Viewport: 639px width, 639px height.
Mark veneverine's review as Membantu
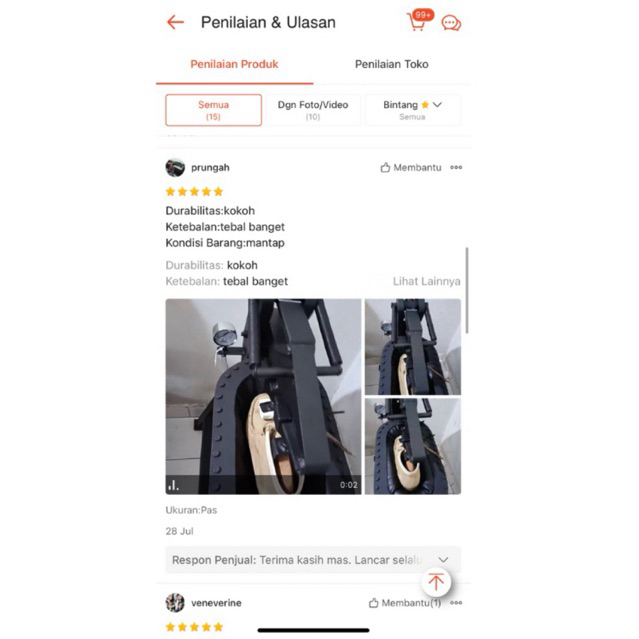tap(405, 603)
